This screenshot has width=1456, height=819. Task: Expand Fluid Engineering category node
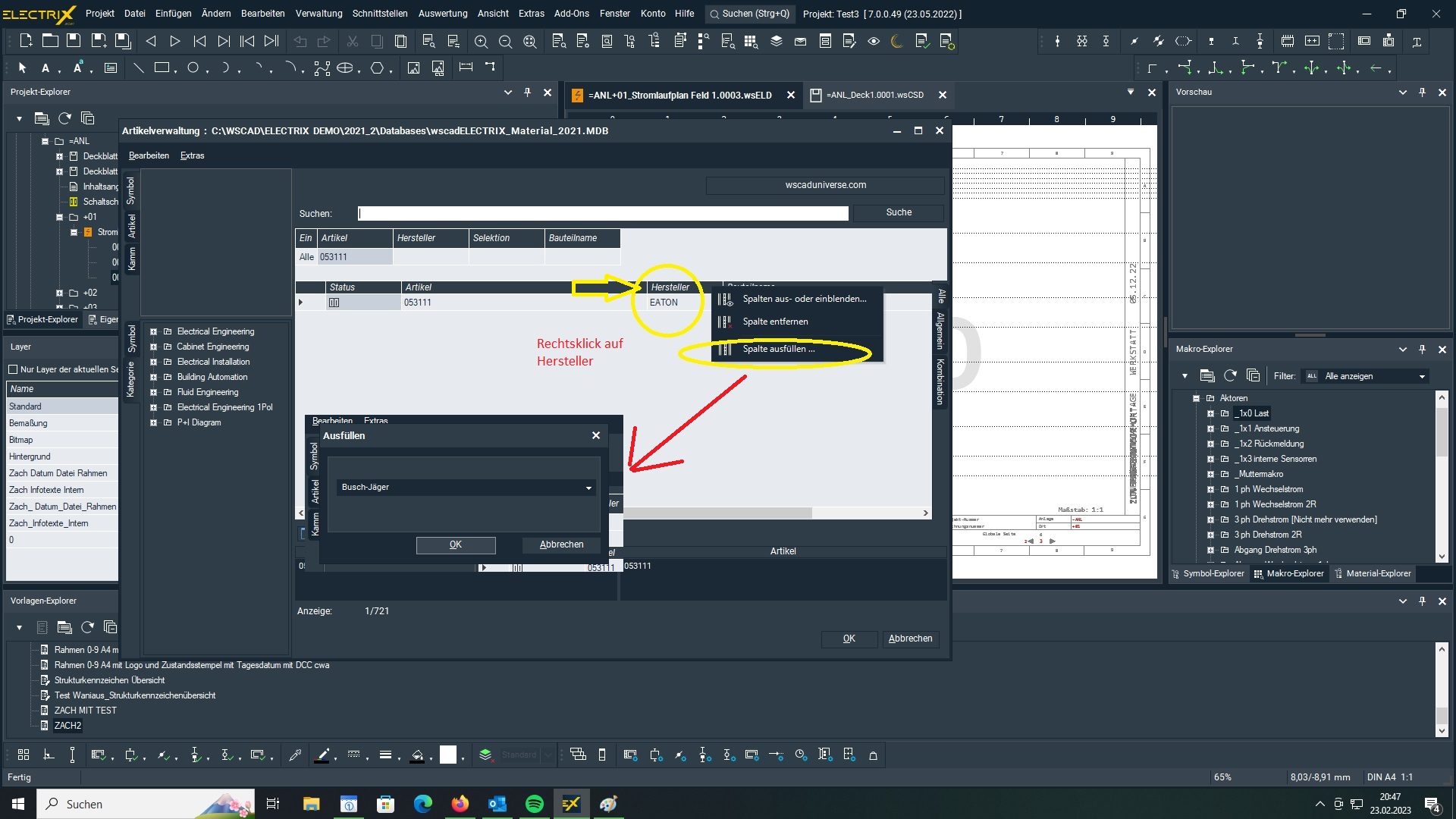pos(153,392)
